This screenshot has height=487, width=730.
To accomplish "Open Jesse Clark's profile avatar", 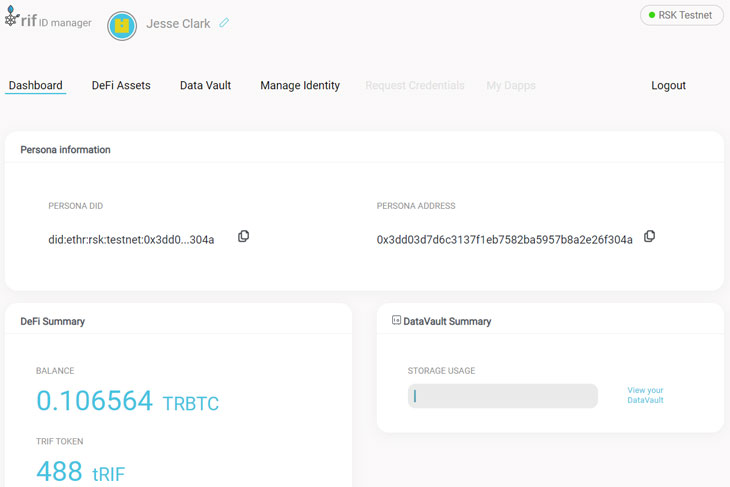I will point(122,26).
